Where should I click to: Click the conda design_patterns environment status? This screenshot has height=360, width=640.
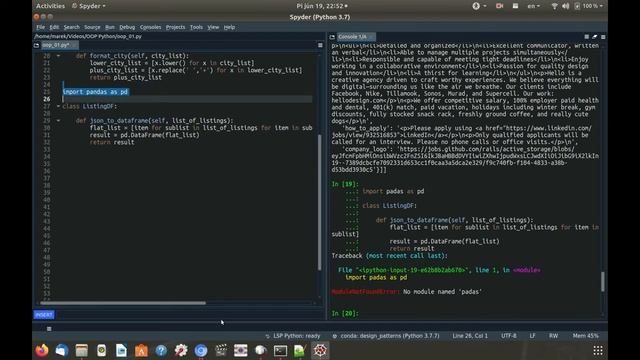pyautogui.click(x=386, y=336)
